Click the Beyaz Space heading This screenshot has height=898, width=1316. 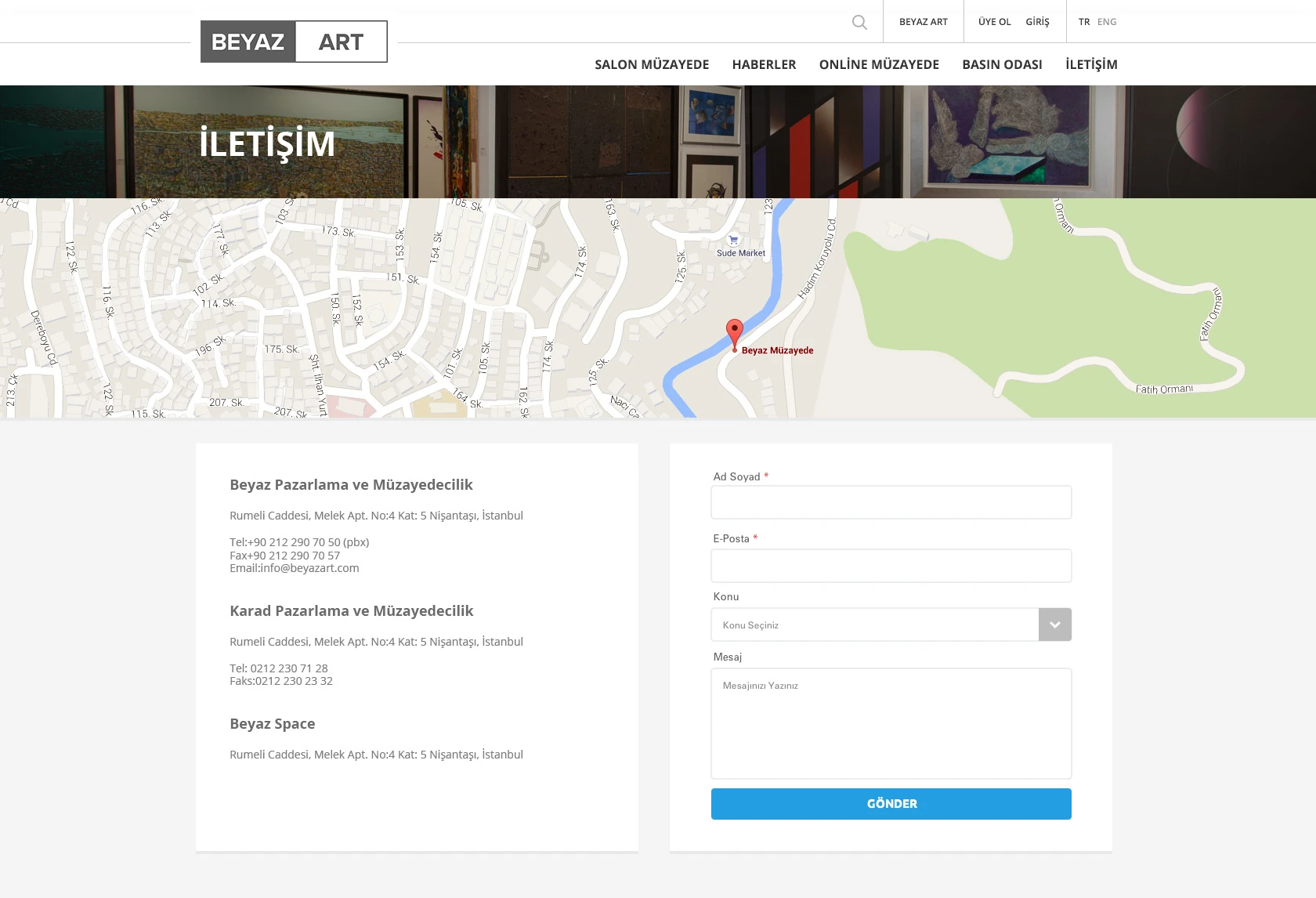(x=273, y=724)
